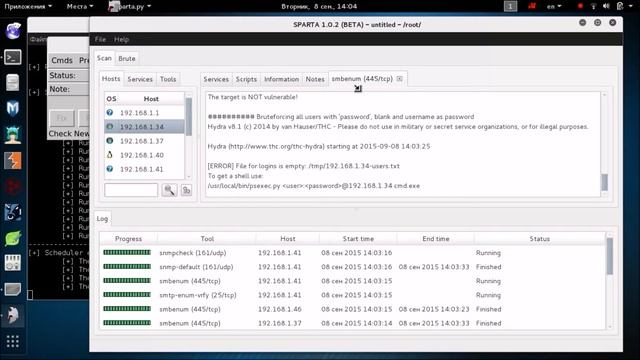Click Linux penguin icon for 192.168.1.40
The height and width of the screenshot is (360, 640).
110,155
